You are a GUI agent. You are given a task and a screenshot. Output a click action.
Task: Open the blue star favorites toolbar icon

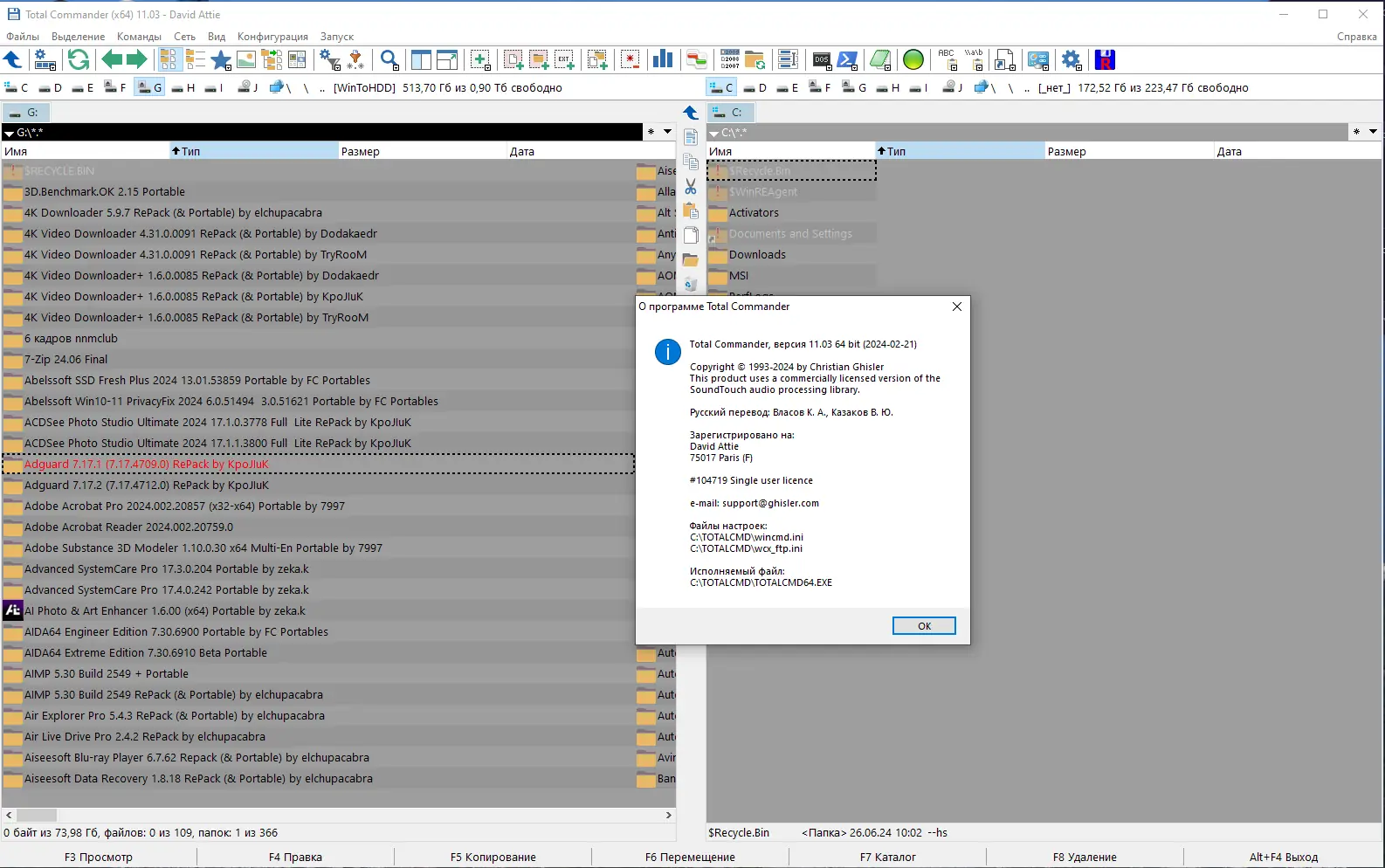[221, 59]
